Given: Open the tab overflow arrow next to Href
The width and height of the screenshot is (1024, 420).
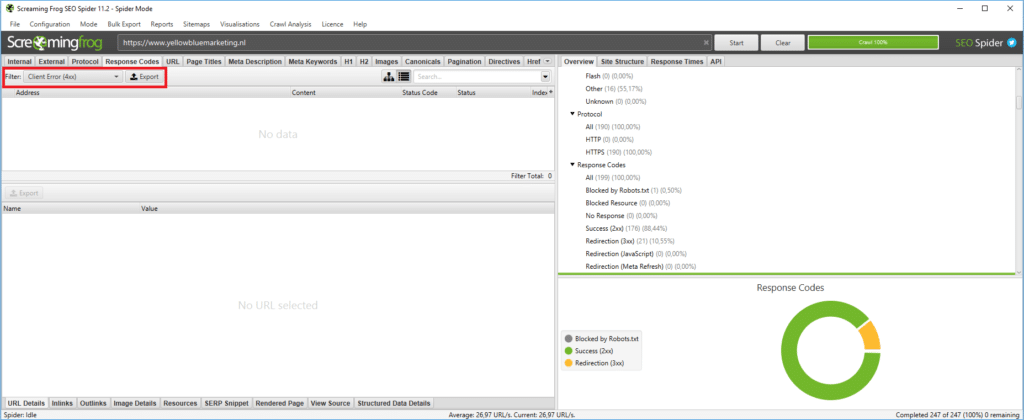Looking at the screenshot, I should [x=547, y=61].
